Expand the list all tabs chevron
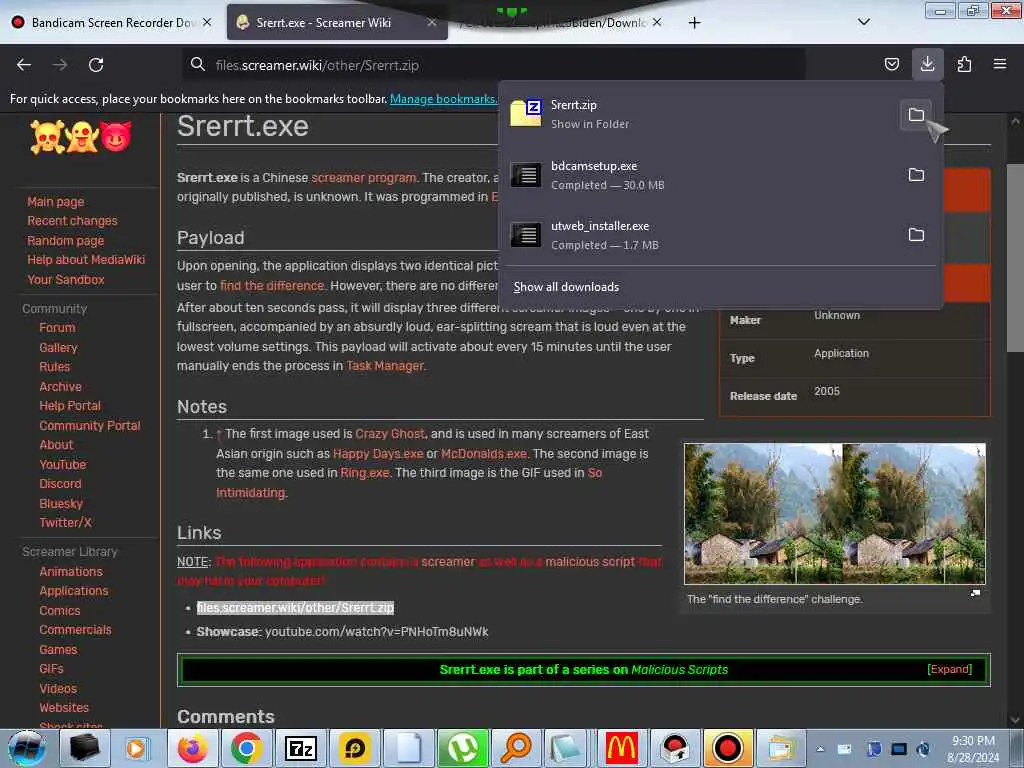The width and height of the screenshot is (1024, 768). coord(863,22)
